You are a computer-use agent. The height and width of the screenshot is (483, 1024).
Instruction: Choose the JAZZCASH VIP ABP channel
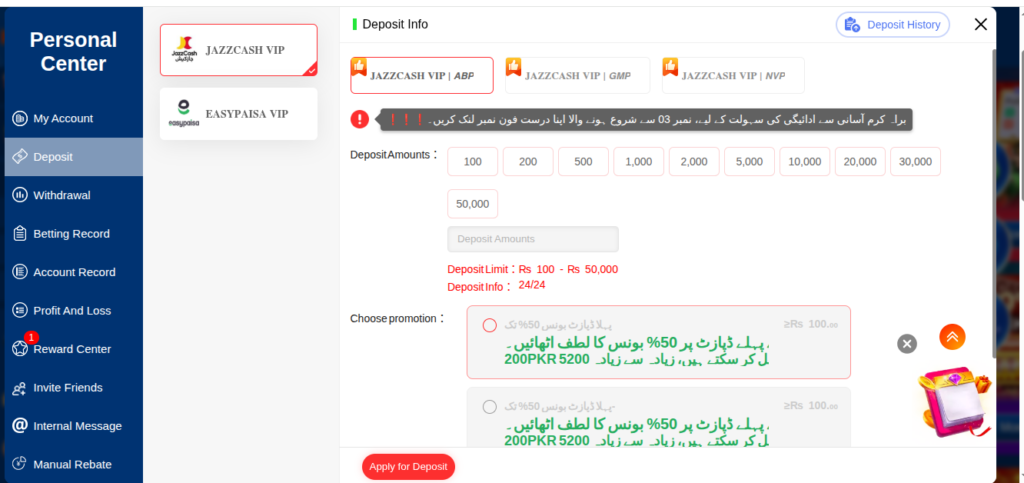[x=421, y=76]
